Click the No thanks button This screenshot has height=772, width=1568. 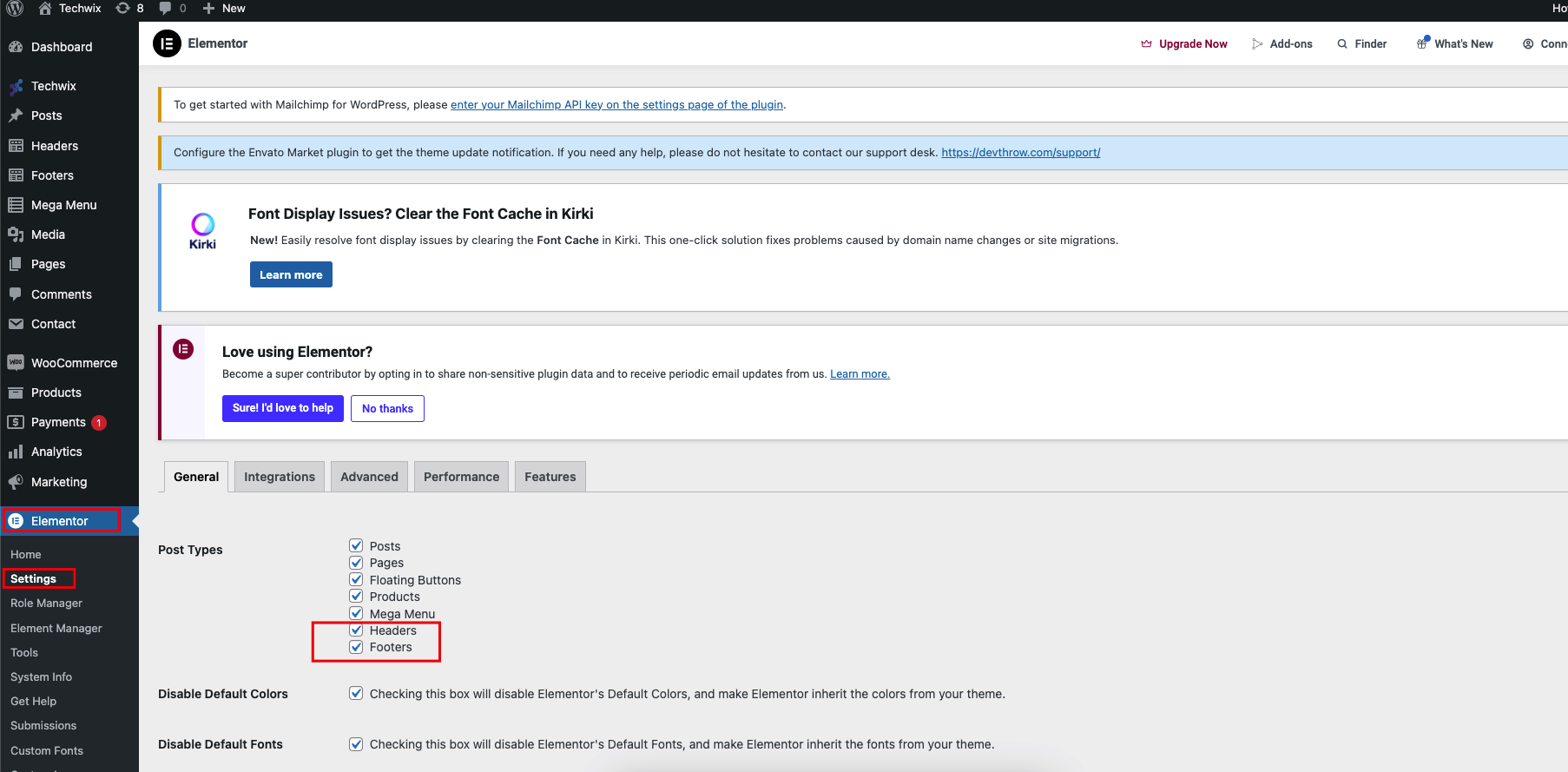pos(387,408)
